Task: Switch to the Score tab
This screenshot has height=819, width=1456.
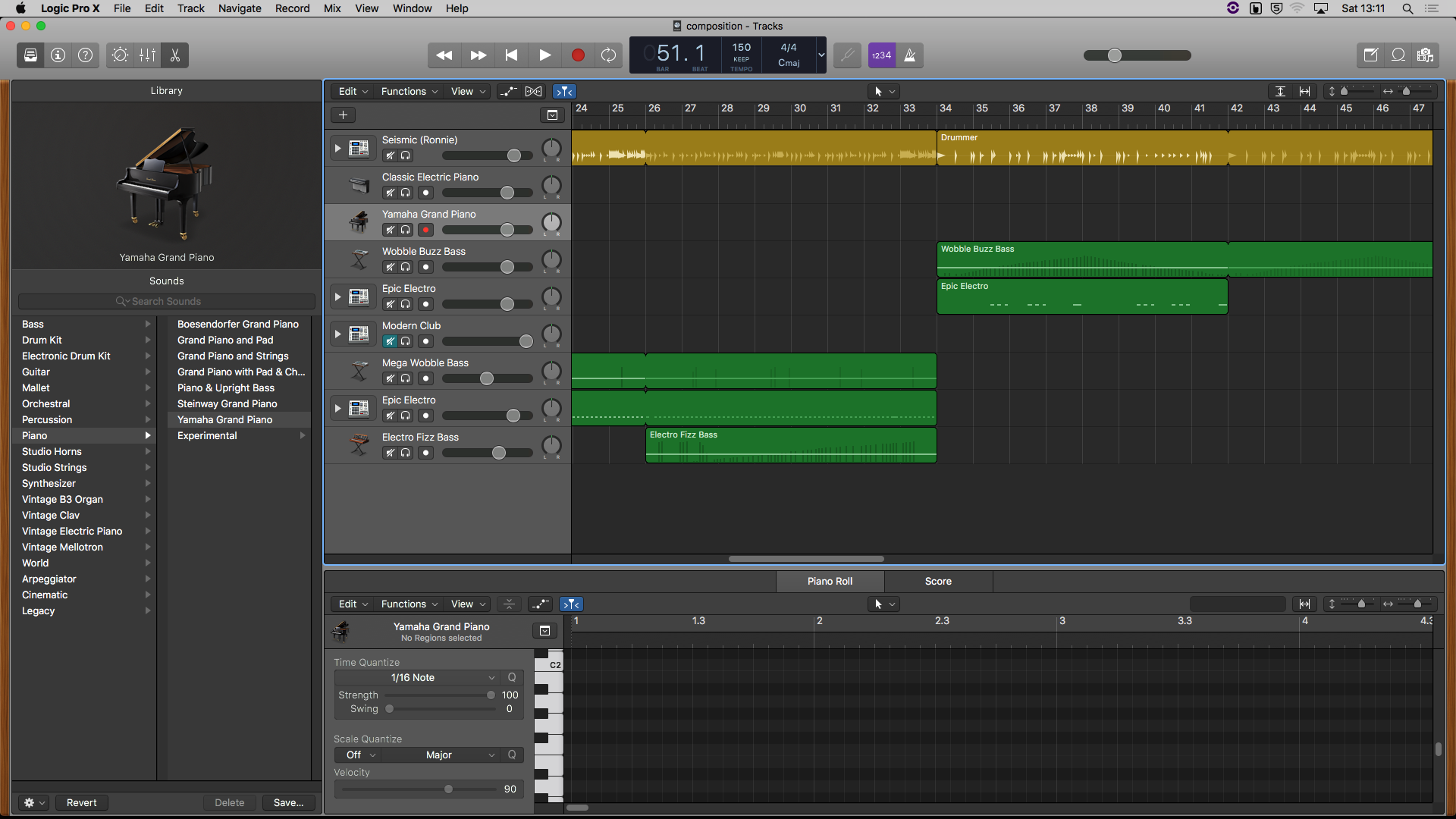Action: pyautogui.click(x=938, y=581)
